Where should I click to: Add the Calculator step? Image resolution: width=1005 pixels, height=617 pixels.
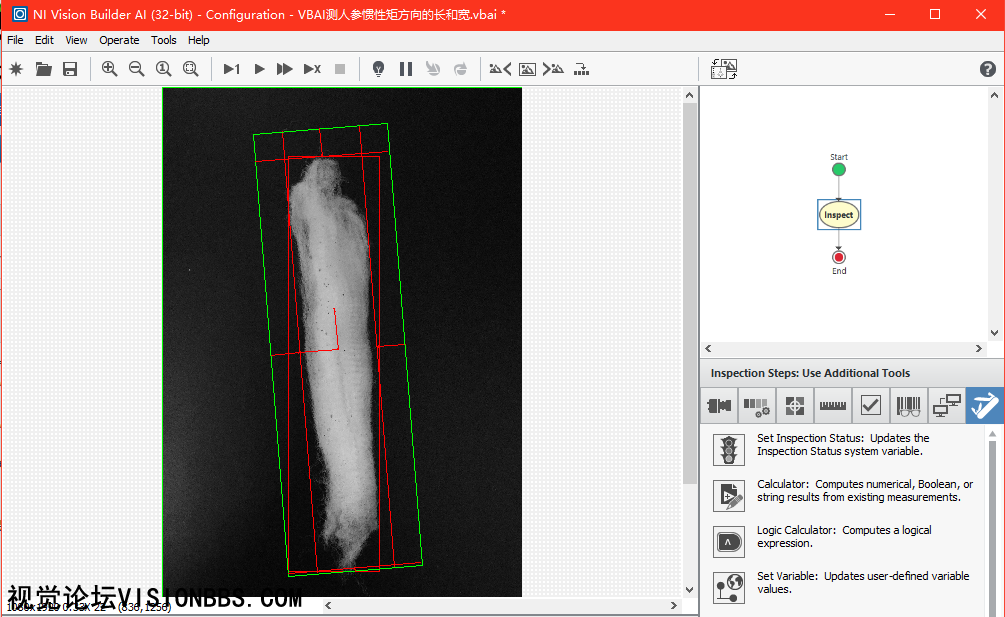tap(729, 495)
